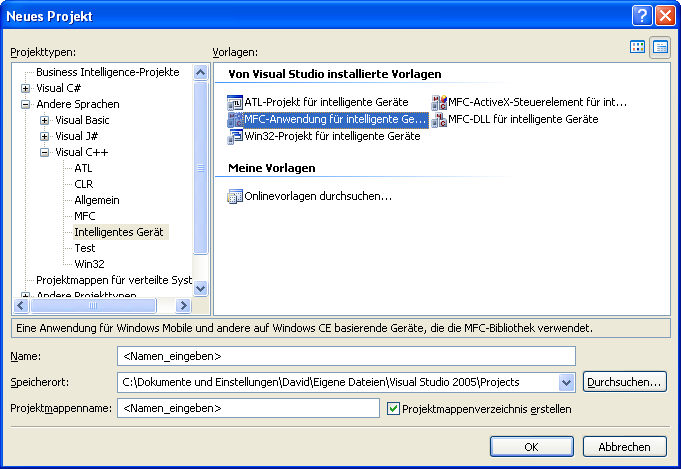Screen dimensions: 681x469
Task: Click the Onlinevorlagen durchsuchen icon
Action: pyautogui.click(x=235, y=196)
